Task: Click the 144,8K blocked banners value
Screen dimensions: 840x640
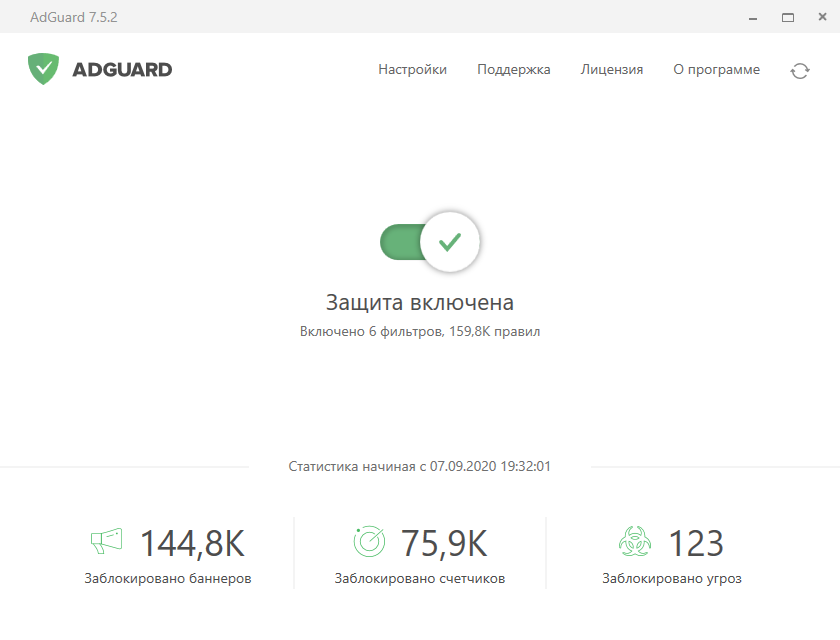Action: (192, 544)
